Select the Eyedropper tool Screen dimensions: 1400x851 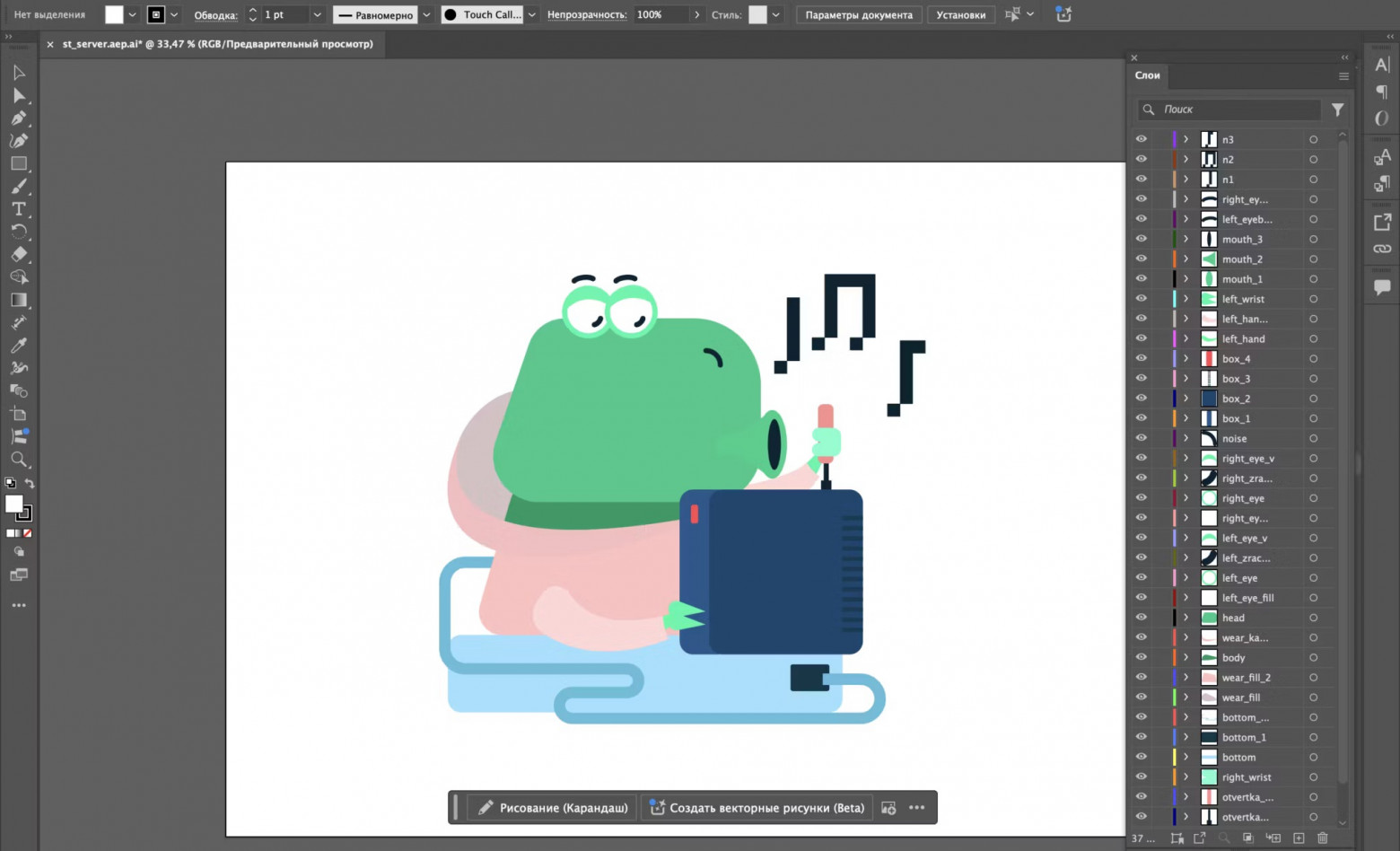pos(19,346)
